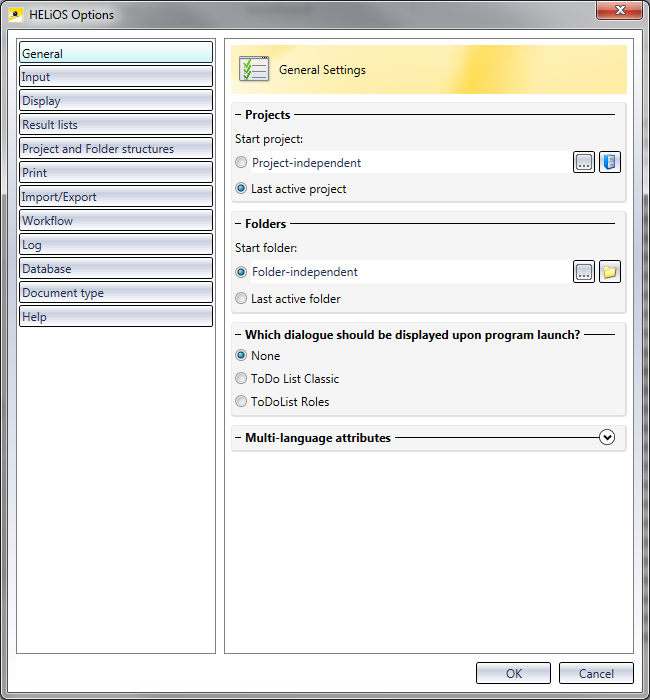
Task: Open the Result lists category
Action: pos(116,125)
